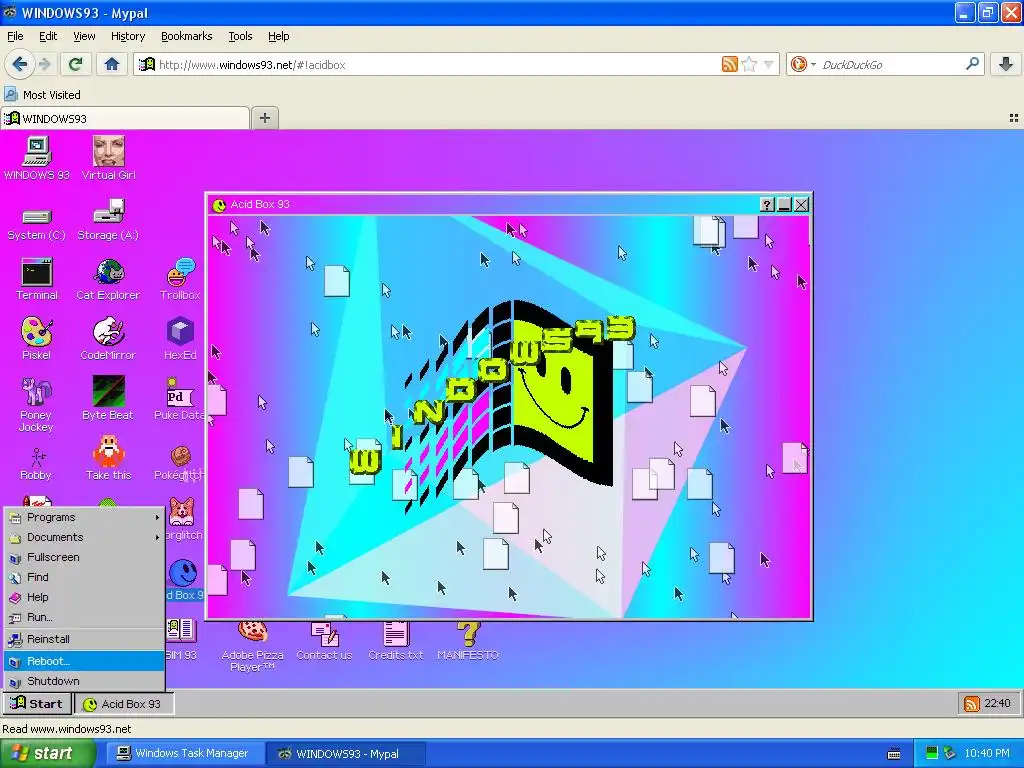Switch to Windows Task Manager in taskbar

pyautogui.click(x=185, y=754)
